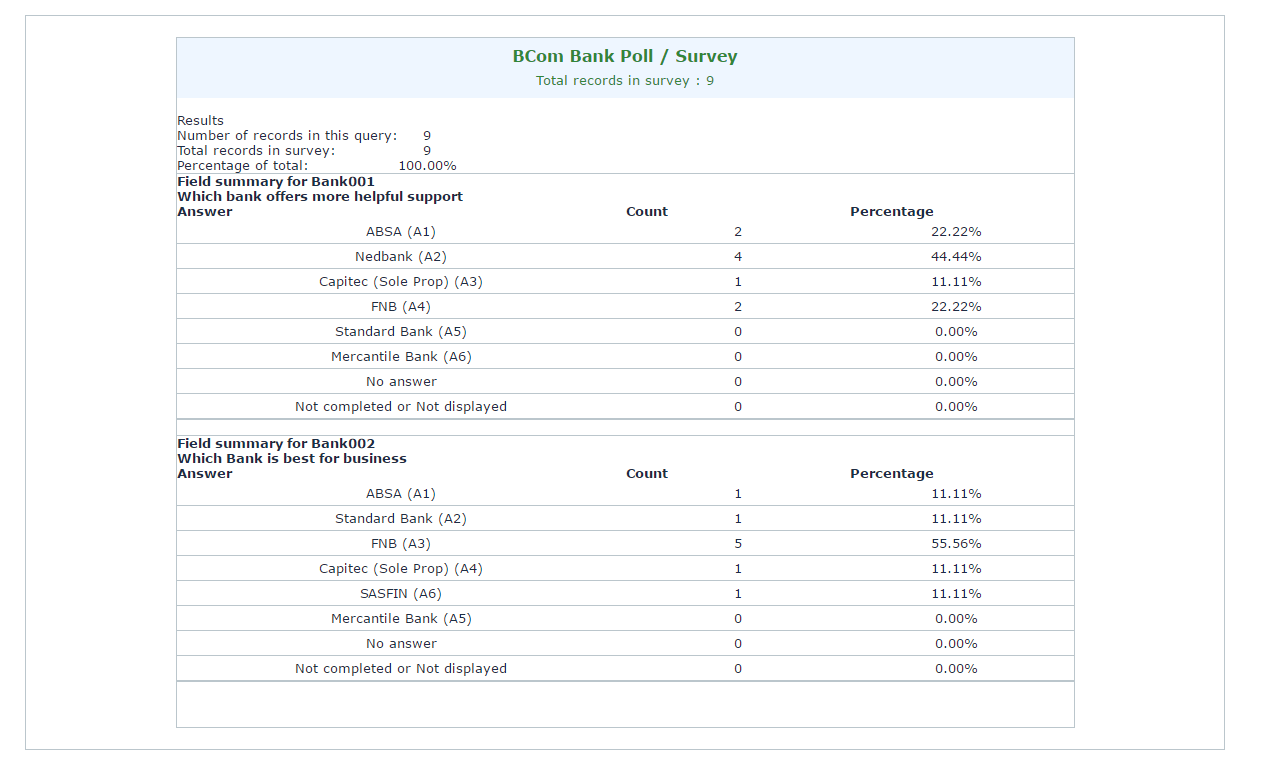The height and width of the screenshot is (769, 1263).
Task: Click Standard Bank (A2) answer label
Action: (x=401, y=519)
